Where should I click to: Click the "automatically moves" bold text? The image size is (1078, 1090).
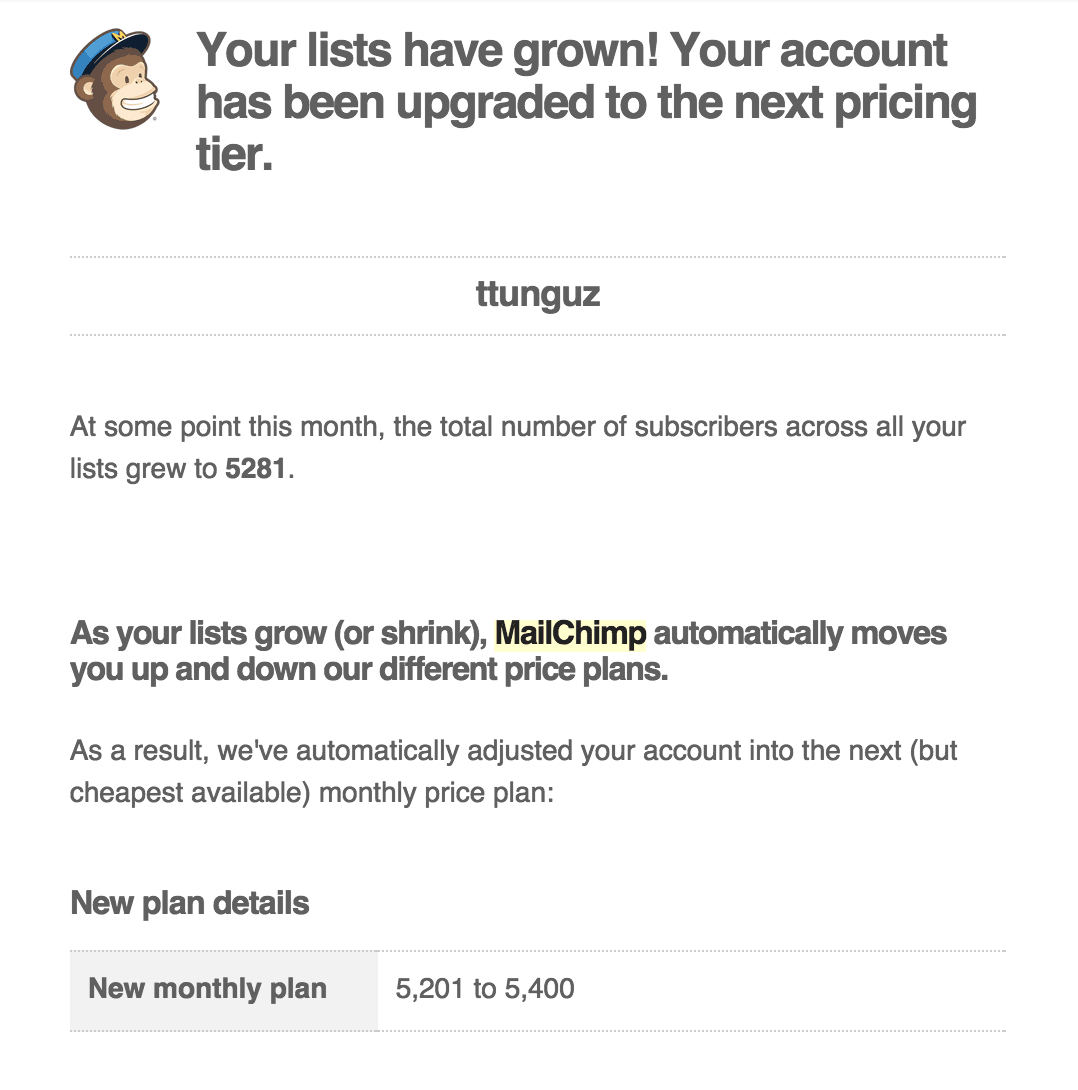pos(800,633)
